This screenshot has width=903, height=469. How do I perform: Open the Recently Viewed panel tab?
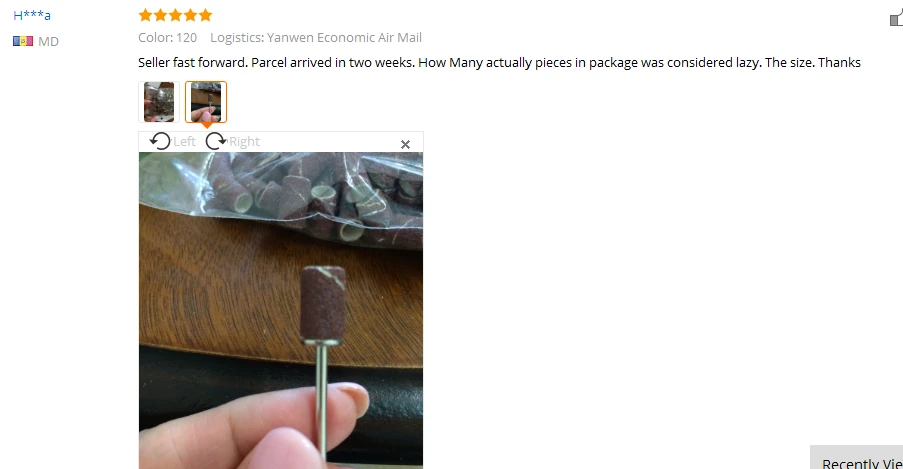click(857, 457)
